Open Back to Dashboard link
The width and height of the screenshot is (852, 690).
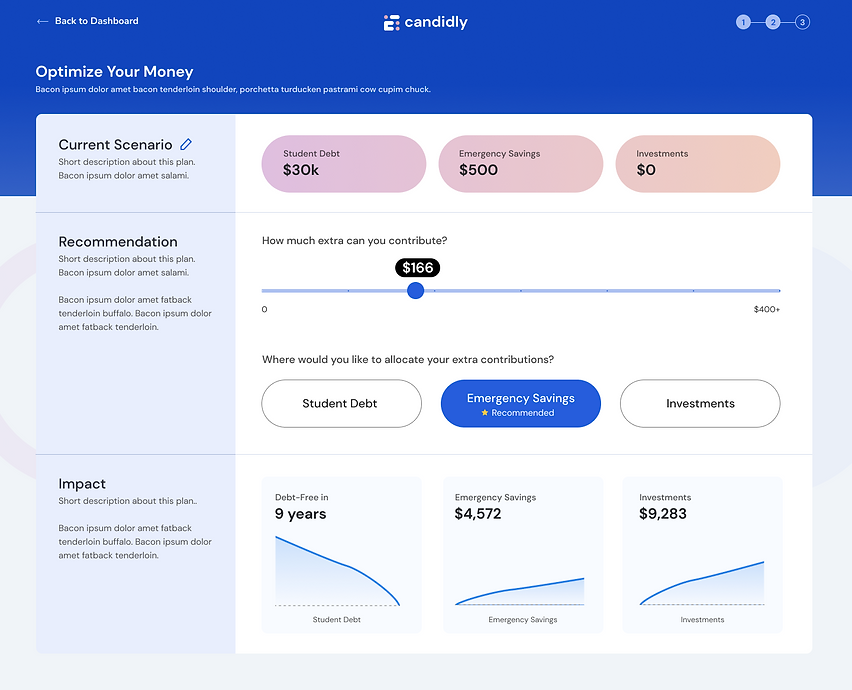pos(96,21)
